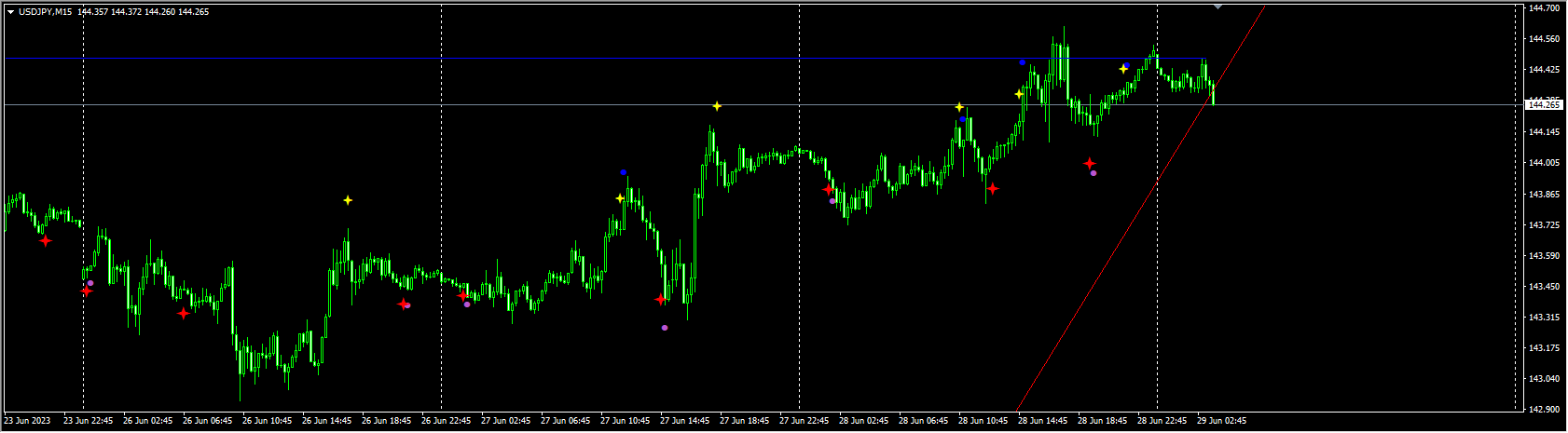Click the 143.725 price axis label
The width and height of the screenshot is (1568, 433).
click(1544, 225)
